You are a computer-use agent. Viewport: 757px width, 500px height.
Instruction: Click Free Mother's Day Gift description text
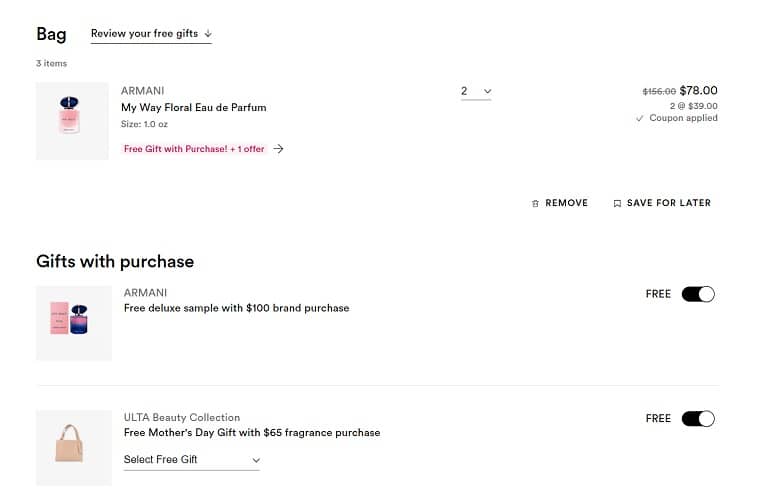pyautogui.click(x=251, y=433)
